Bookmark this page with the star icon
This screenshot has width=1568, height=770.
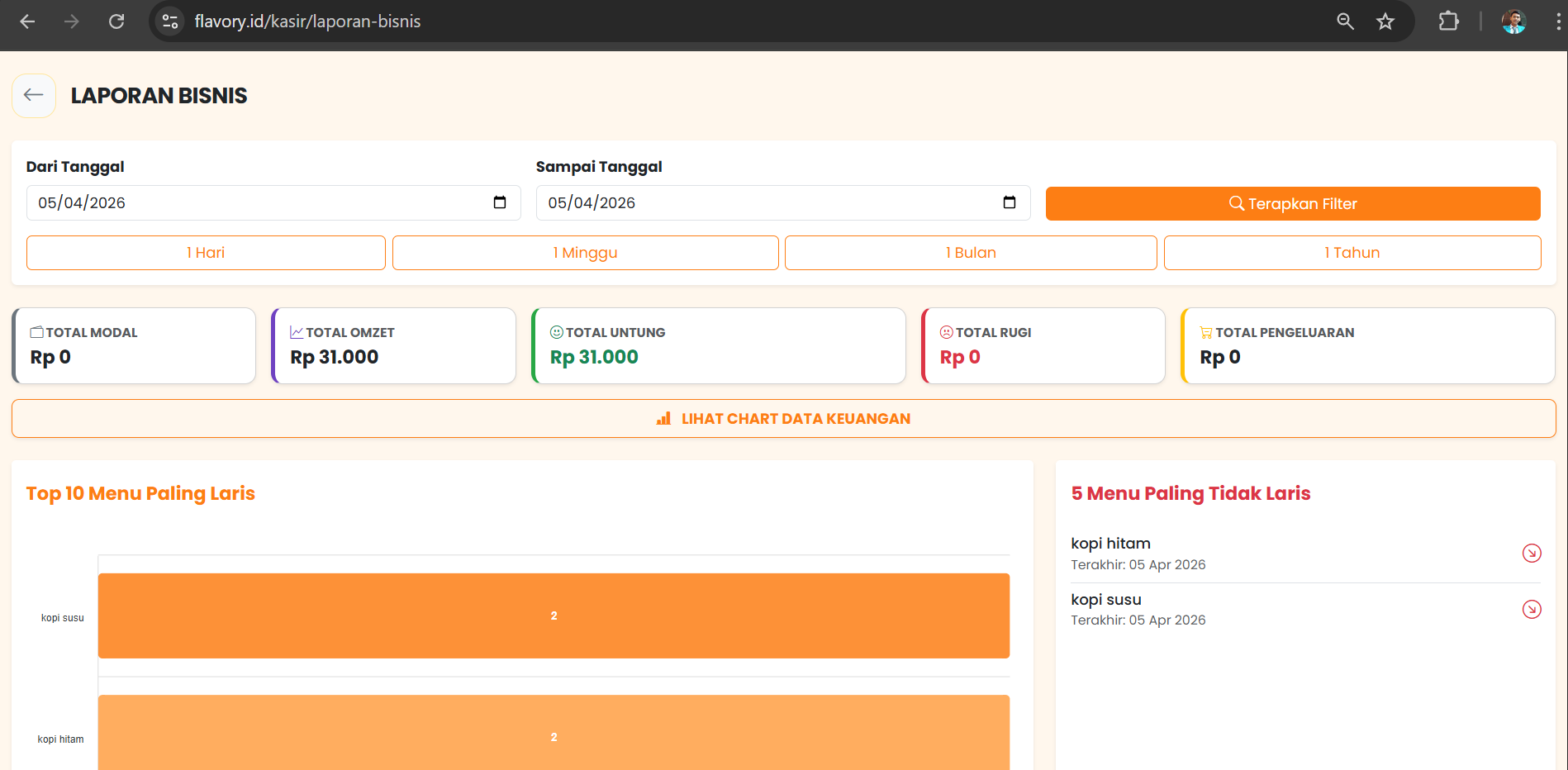point(1385,21)
